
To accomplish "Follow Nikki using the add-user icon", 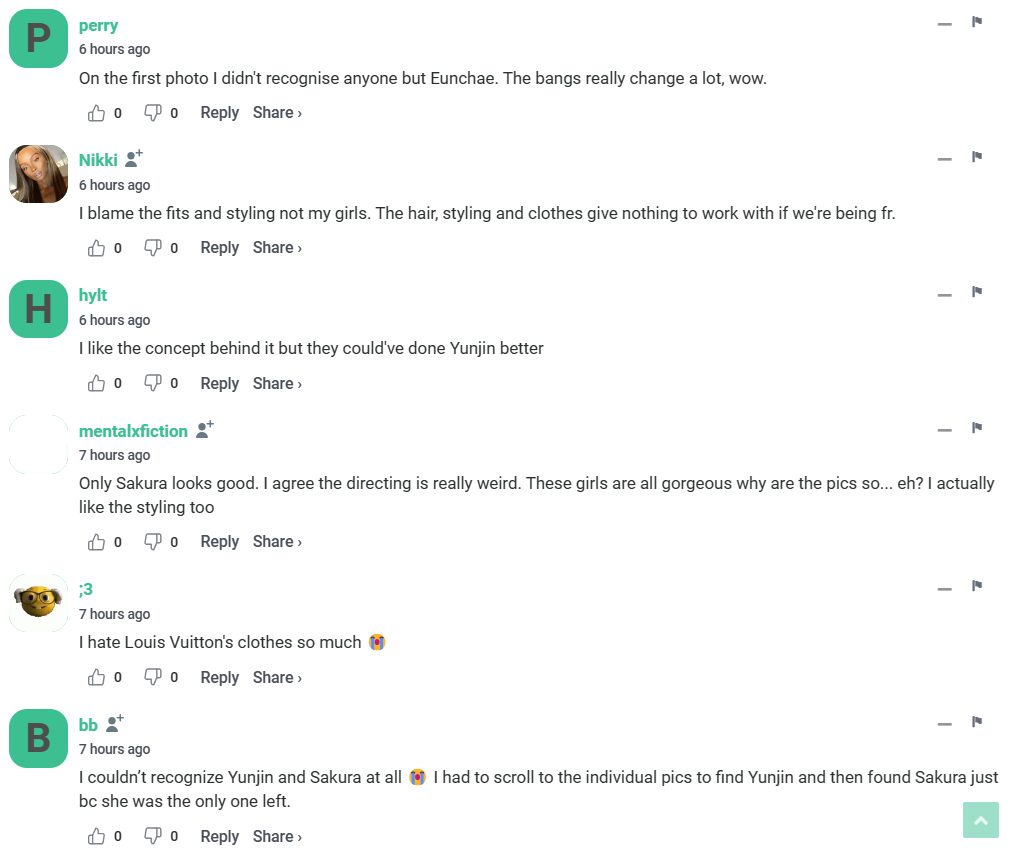I will (134, 159).
